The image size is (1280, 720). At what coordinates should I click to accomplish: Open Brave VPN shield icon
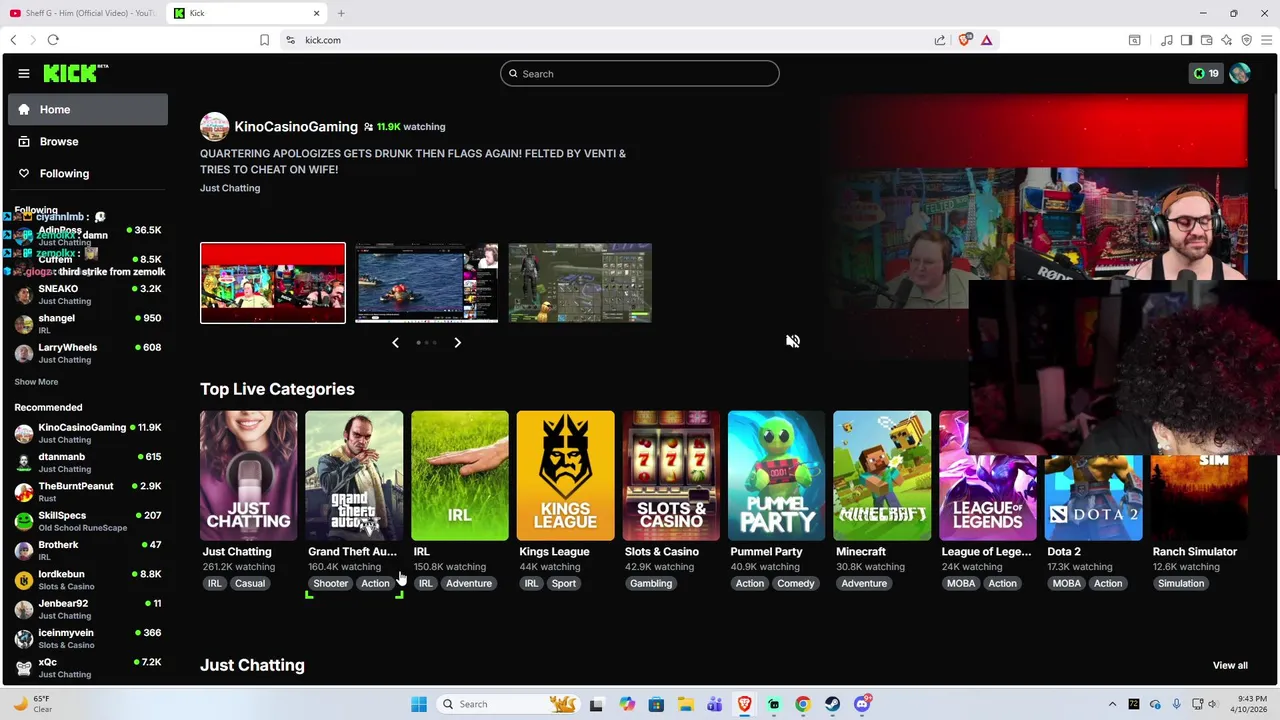(1246, 40)
